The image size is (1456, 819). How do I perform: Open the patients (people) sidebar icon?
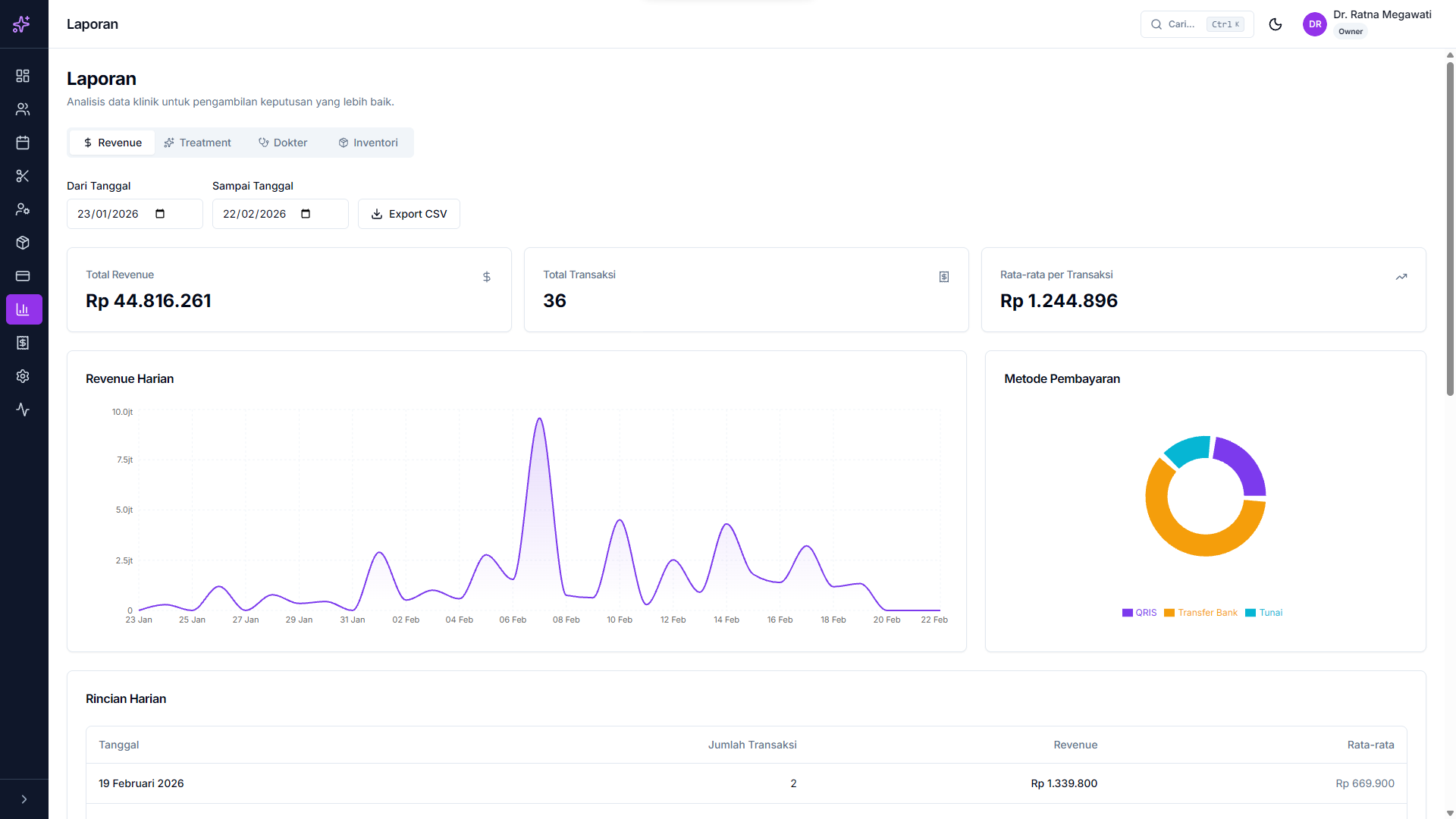click(23, 109)
